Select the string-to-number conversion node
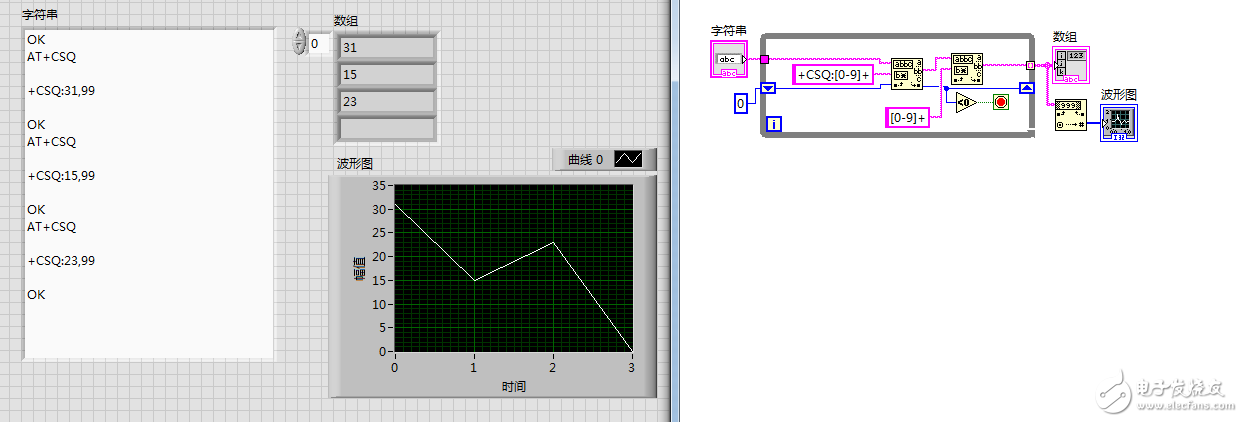This screenshot has height=422, width=1243. tap(1070, 115)
